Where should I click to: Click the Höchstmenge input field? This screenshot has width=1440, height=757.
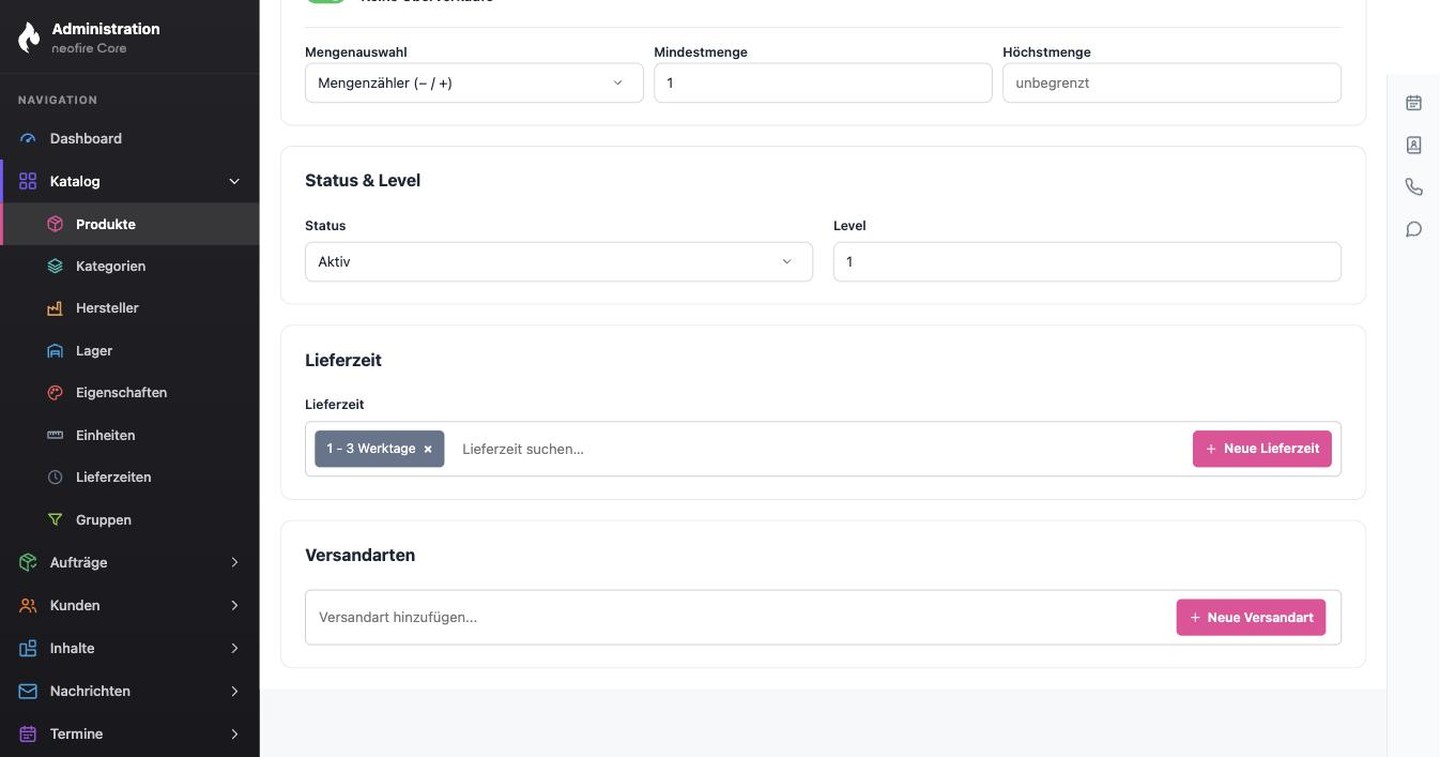1172,83
